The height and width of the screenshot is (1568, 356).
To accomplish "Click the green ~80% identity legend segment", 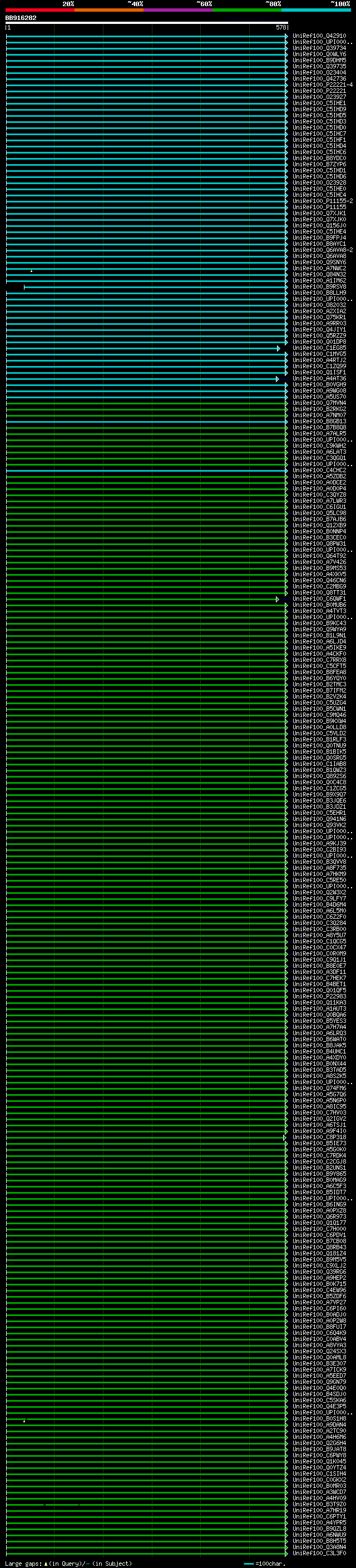I will coord(247,10).
